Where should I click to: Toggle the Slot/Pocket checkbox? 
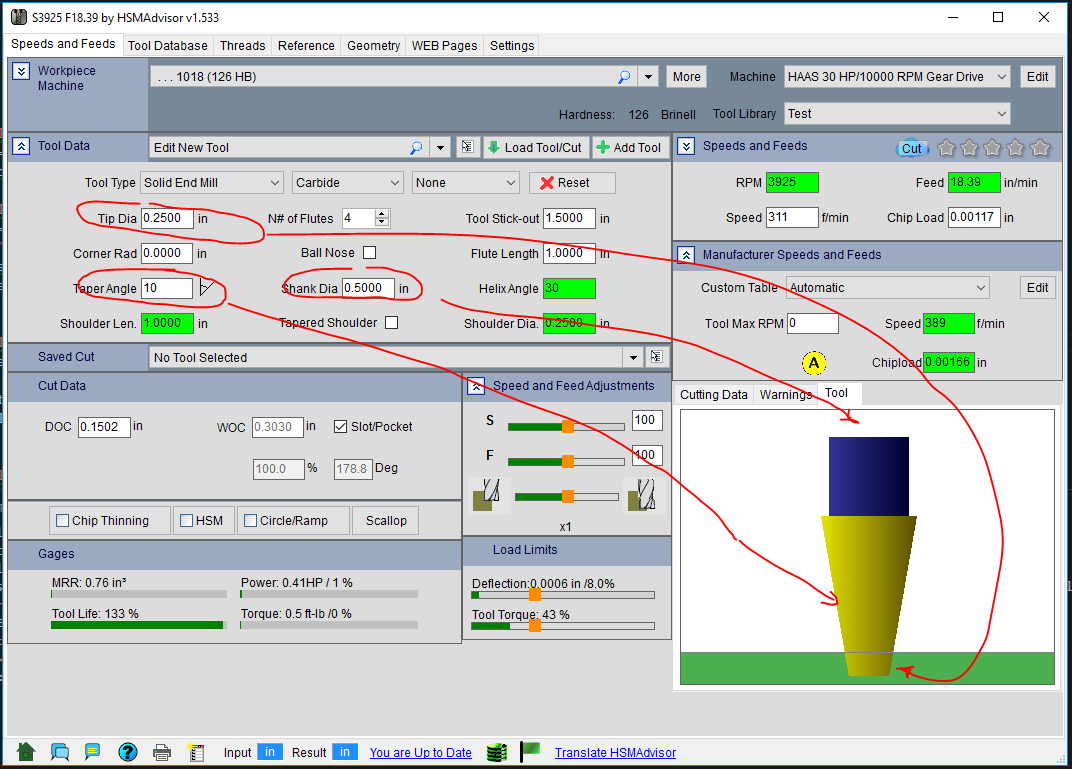click(x=340, y=426)
